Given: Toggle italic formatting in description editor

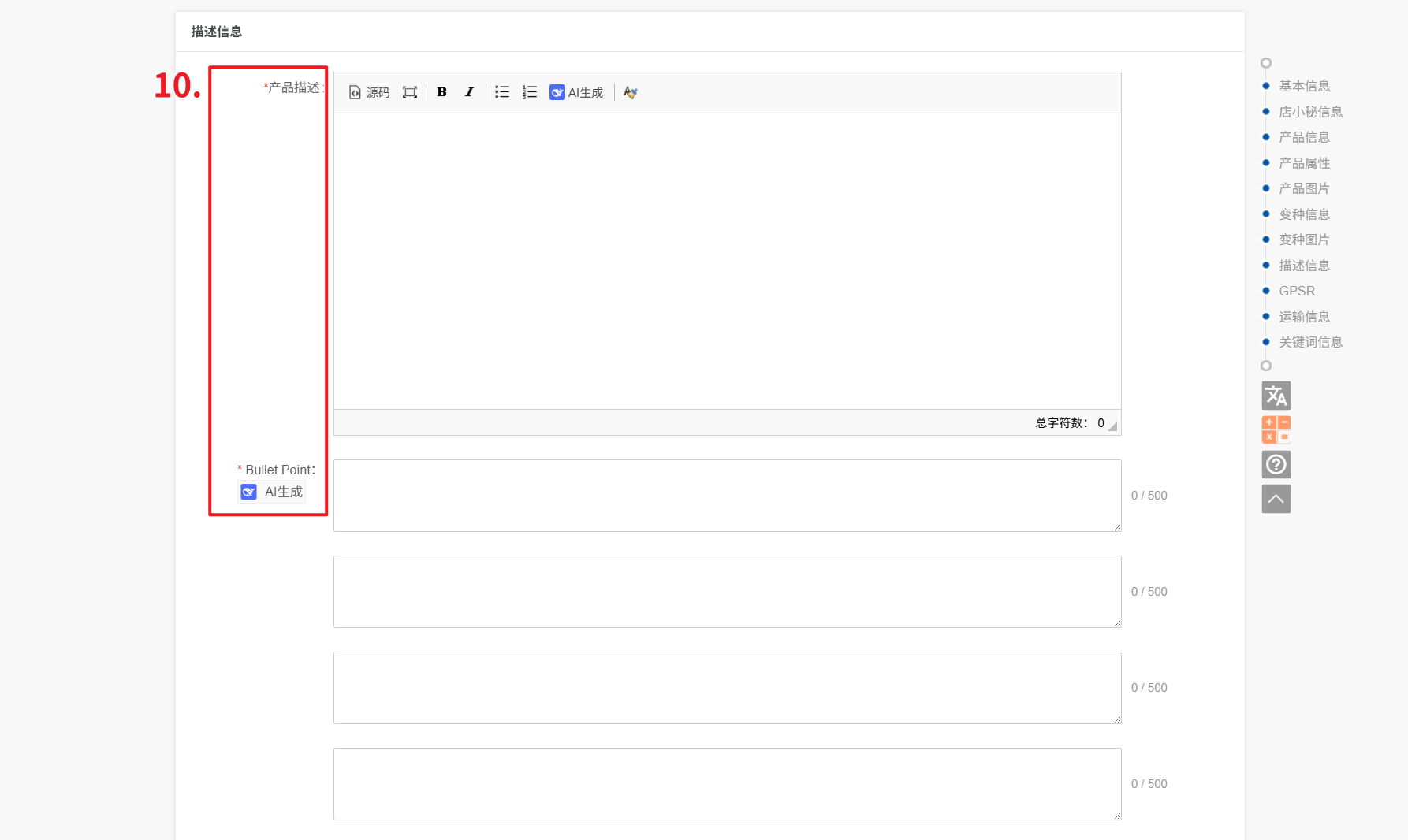Looking at the screenshot, I should tap(469, 92).
